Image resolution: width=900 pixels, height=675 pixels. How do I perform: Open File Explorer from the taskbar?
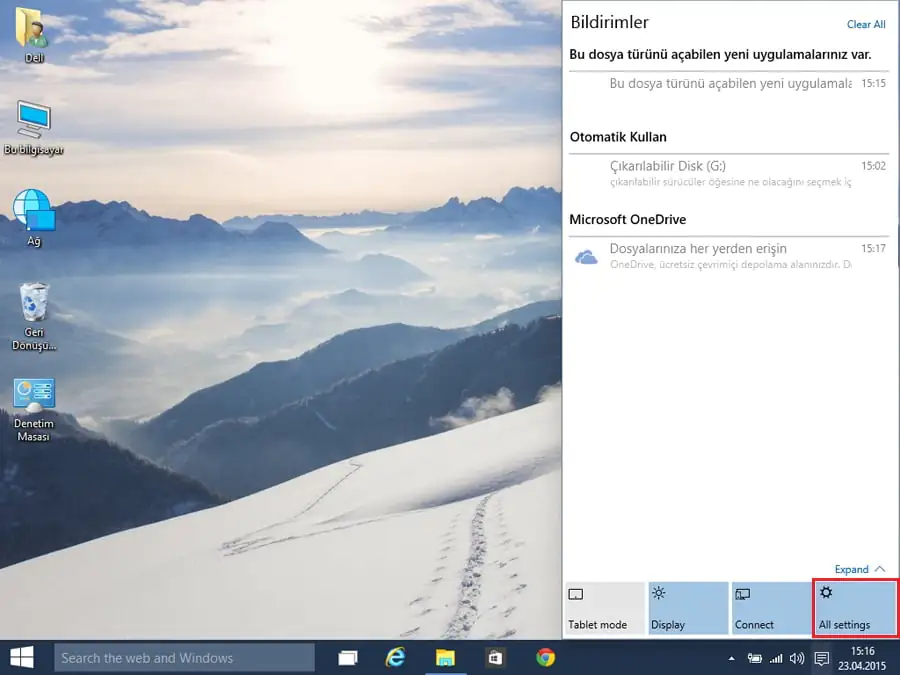[x=446, y=658]
